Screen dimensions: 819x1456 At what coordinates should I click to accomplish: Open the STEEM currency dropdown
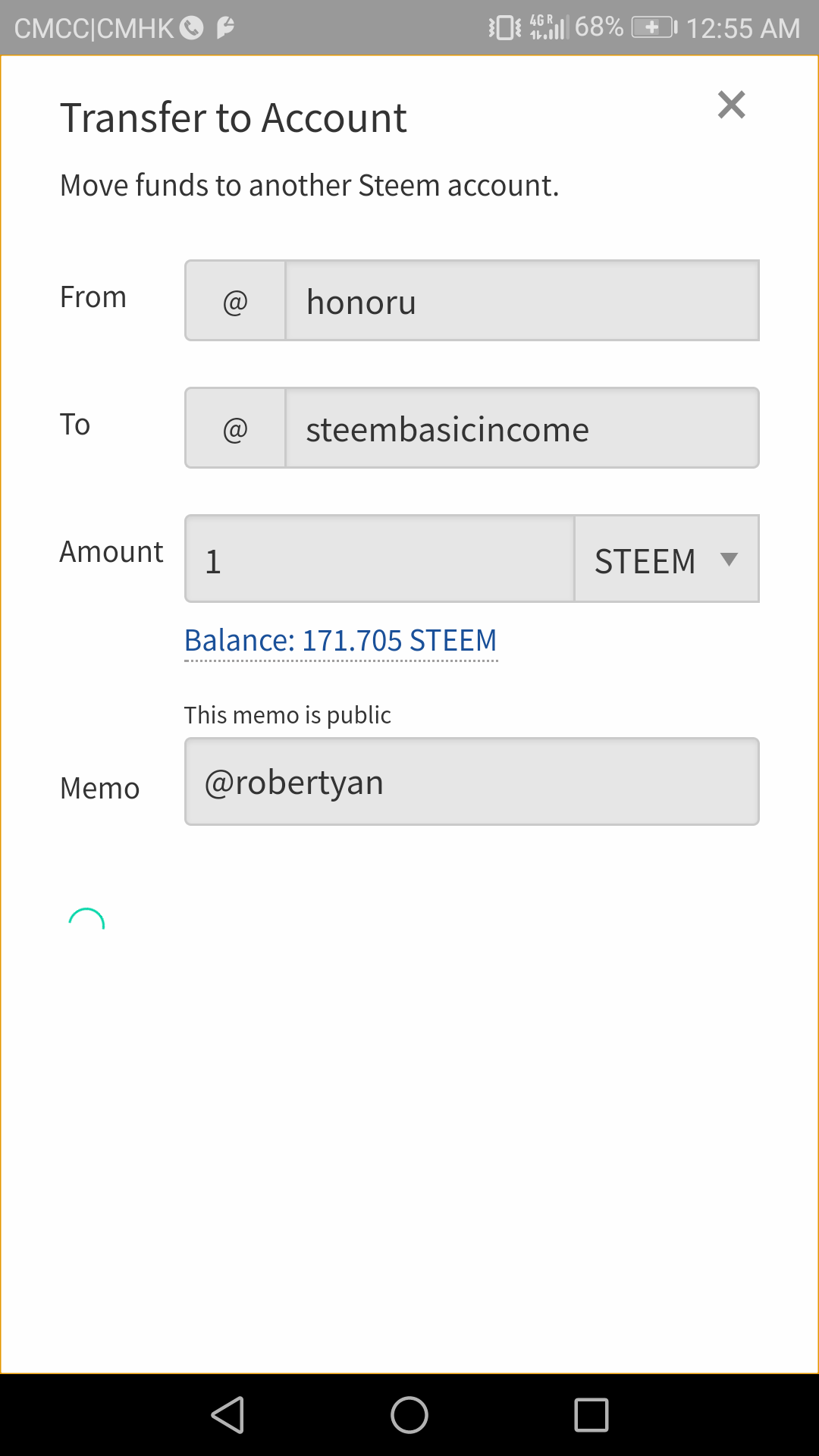tap(667, 560)
